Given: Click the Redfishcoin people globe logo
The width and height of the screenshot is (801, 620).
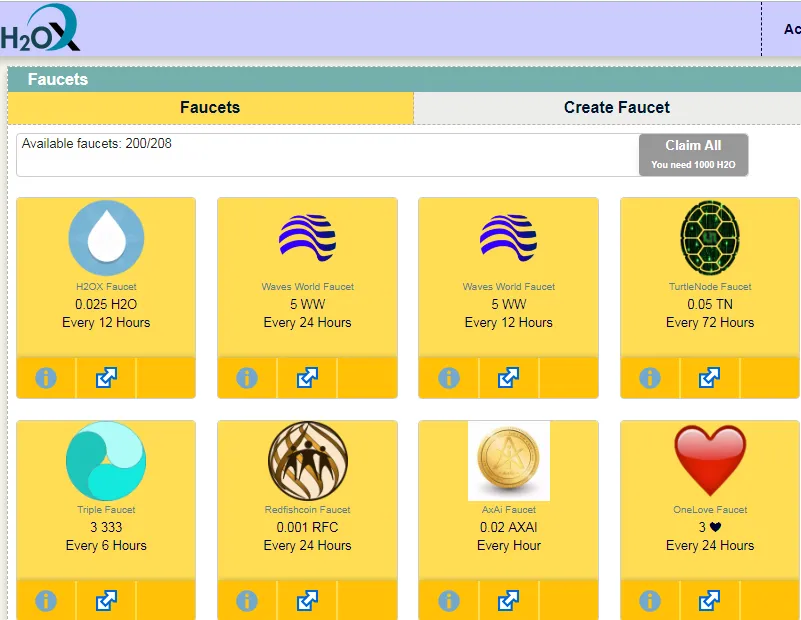Looking at the screenshot, I should pyautogui.click(x=308, y=461).
